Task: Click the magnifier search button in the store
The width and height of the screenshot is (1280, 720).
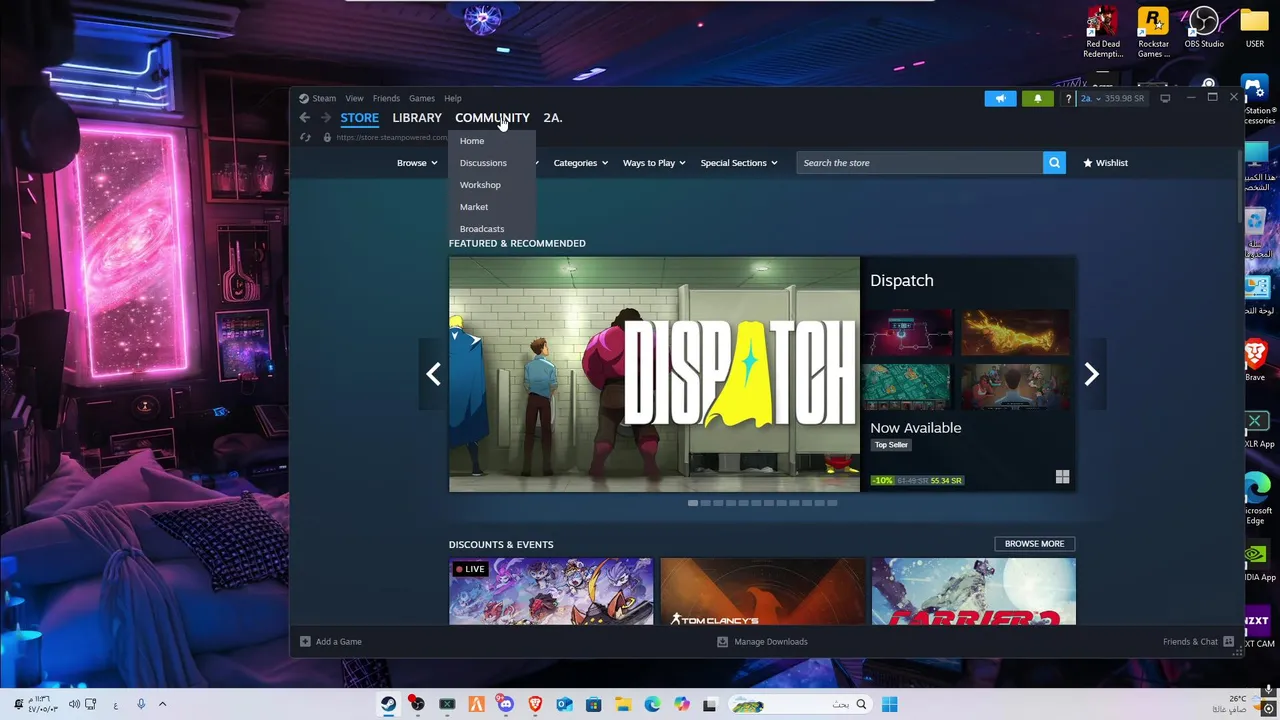Action: coord(1054,163)
